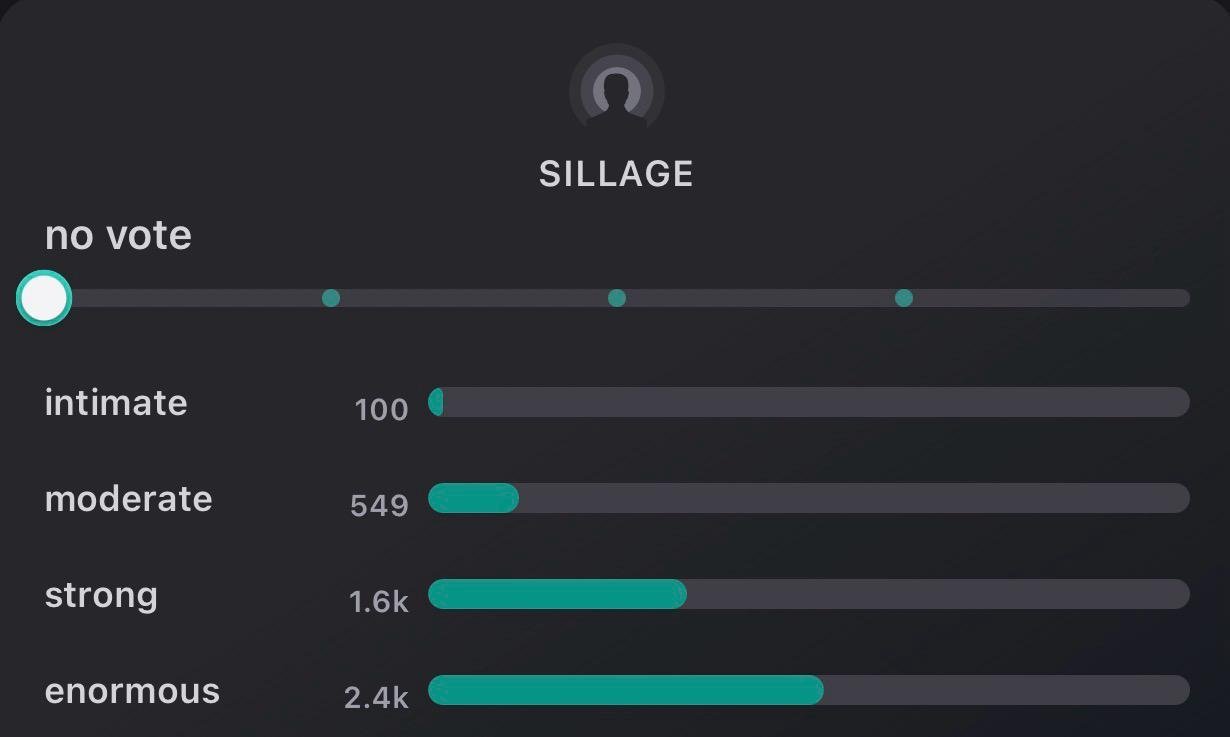Viewport: 1230px width, 737px height.
Task: Pick the 'enormous' sillage label
Action: [132, 691]
